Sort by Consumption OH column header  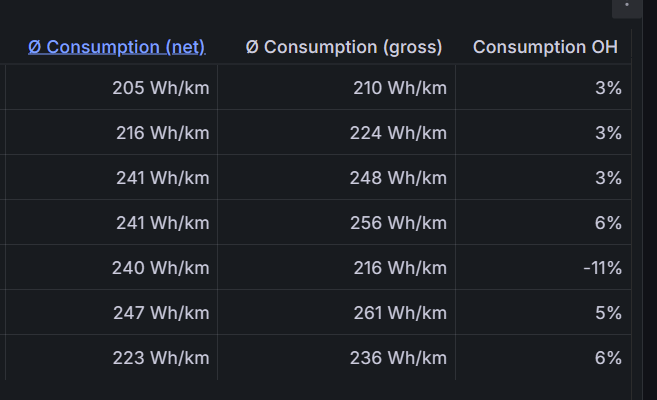545,47
